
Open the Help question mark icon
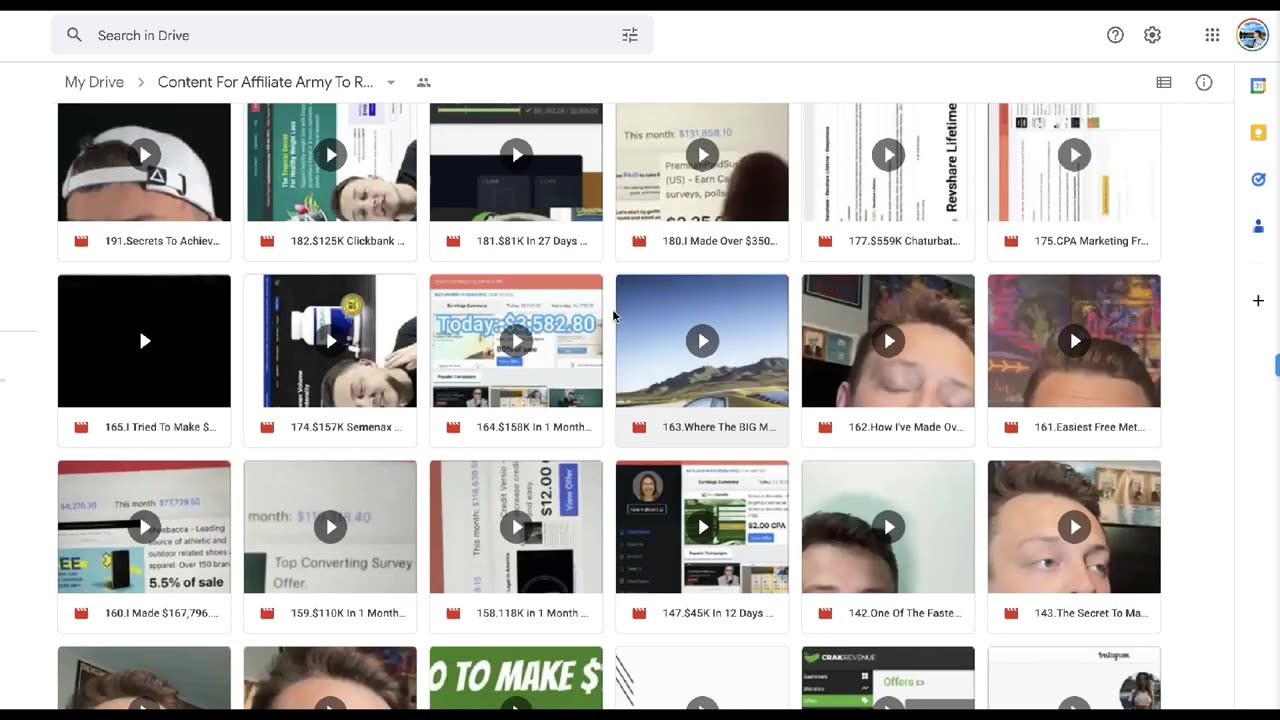[x=1115, y=35]
